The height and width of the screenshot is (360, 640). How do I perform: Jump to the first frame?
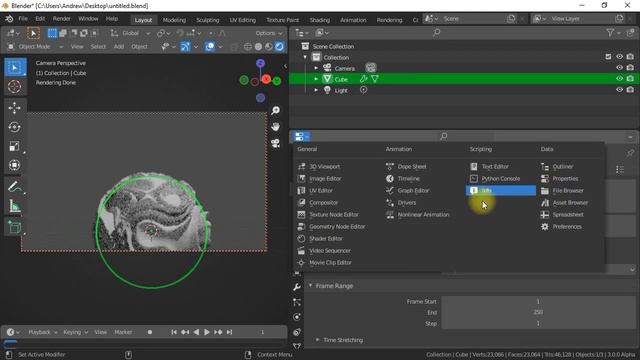click(174, 332)
